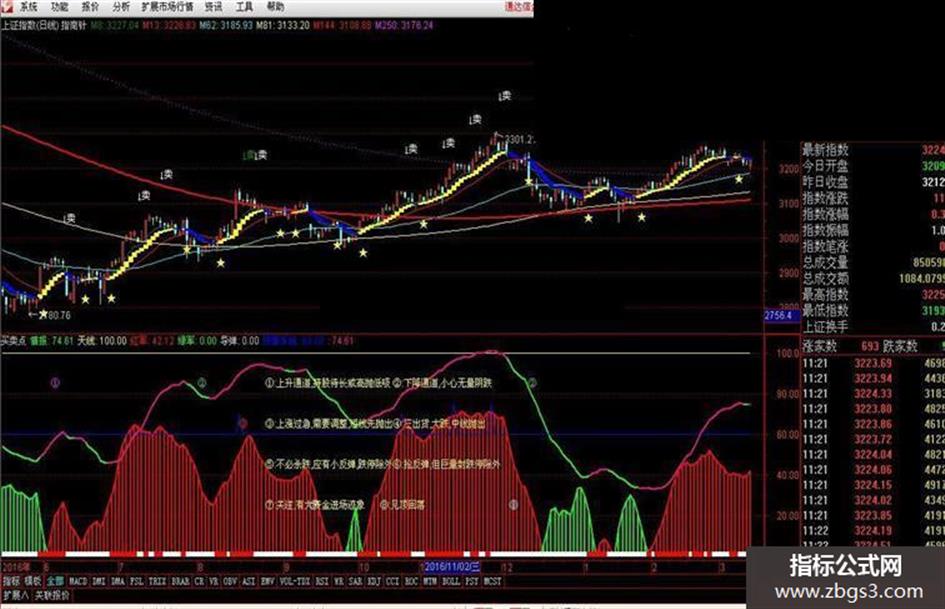The image size is (945, 609).
Task: Click the M81: 3133.20 moving average label
Action: point(283,25)
